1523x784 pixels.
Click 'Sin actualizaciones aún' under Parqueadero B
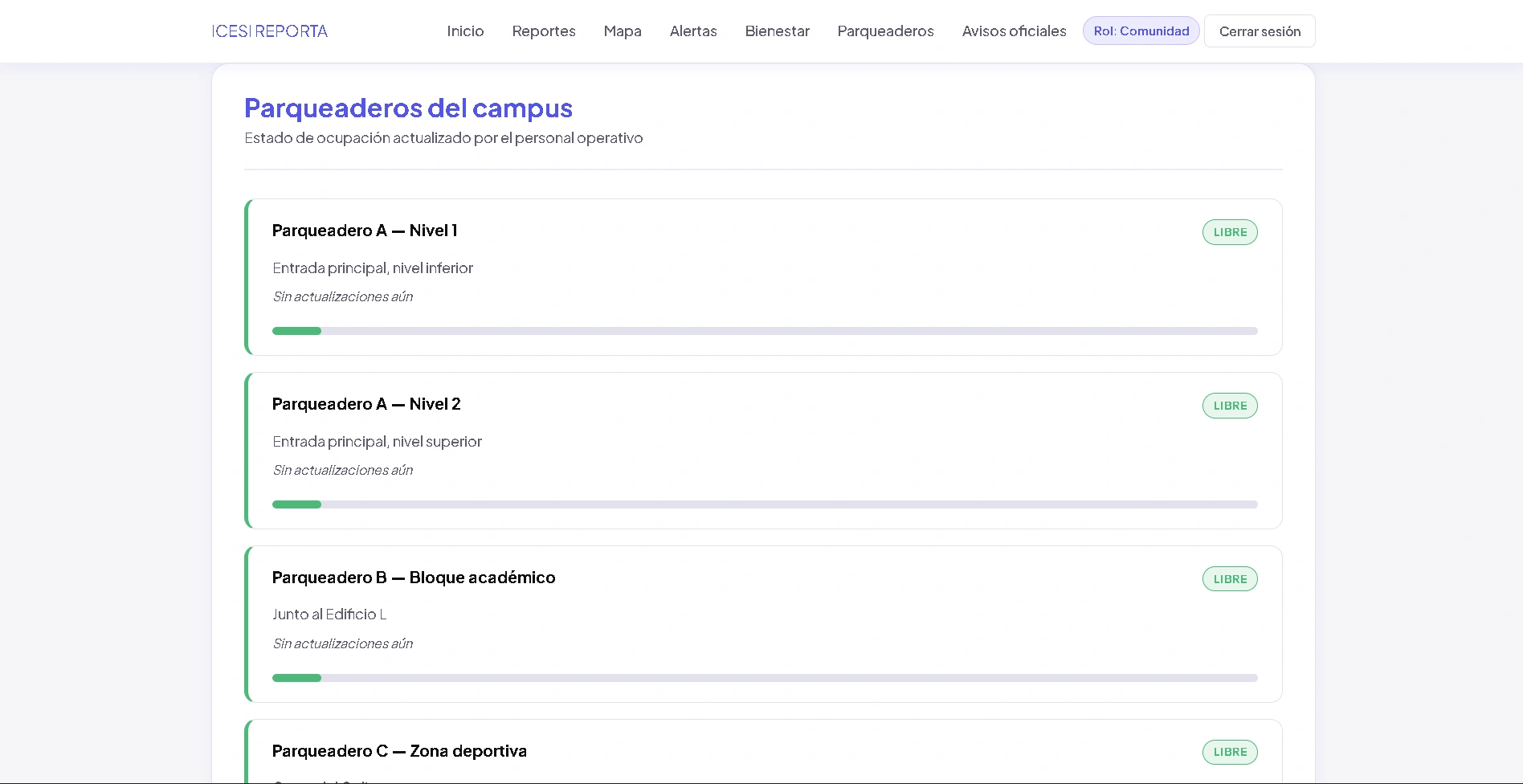click(343, 643)
